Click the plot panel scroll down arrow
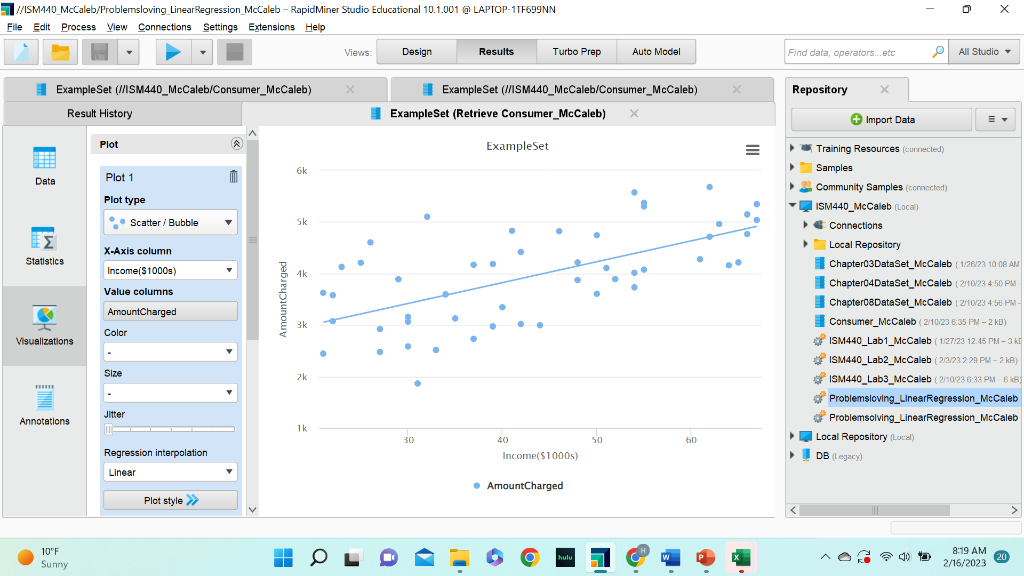The image size is (1024, 576). (x=253, y=510)
